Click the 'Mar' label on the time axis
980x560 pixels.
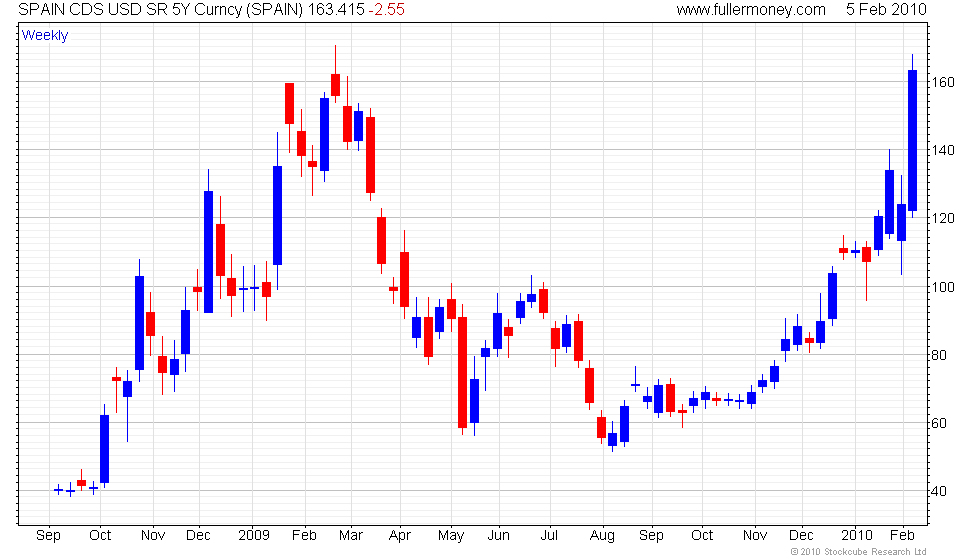tap(351, 536)
